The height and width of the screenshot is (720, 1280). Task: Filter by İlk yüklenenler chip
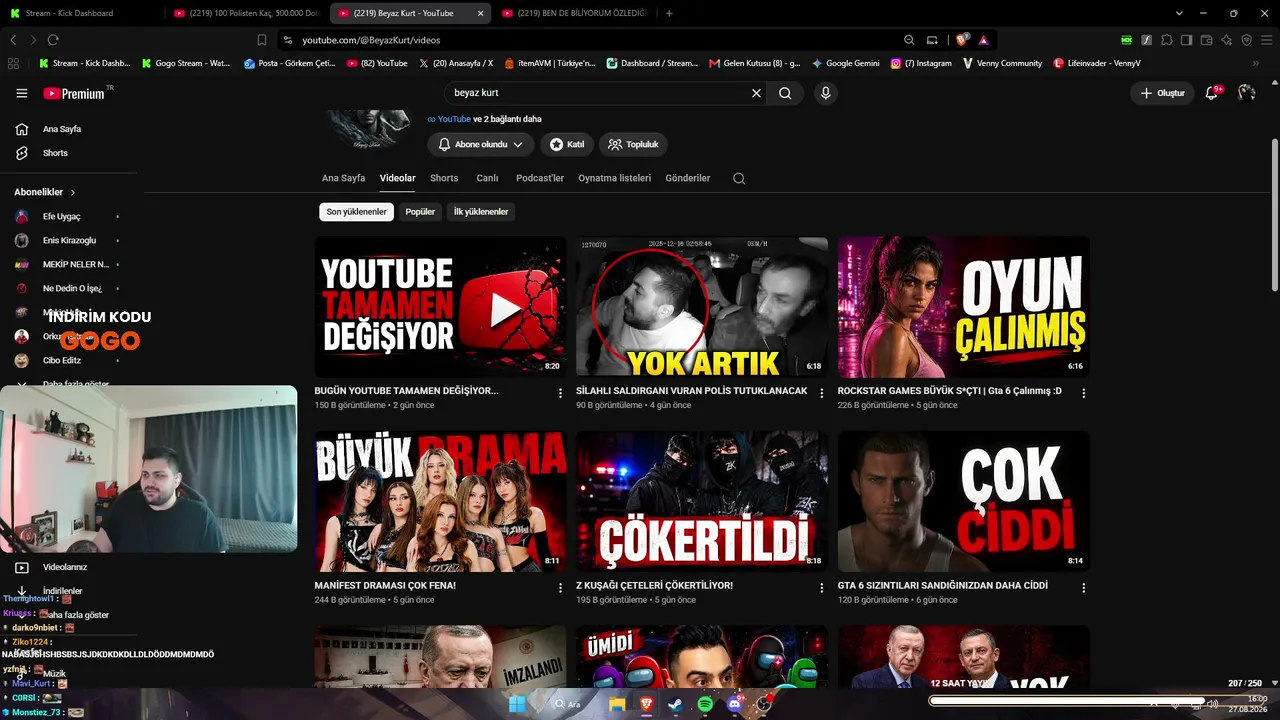(x=481, y=212)
